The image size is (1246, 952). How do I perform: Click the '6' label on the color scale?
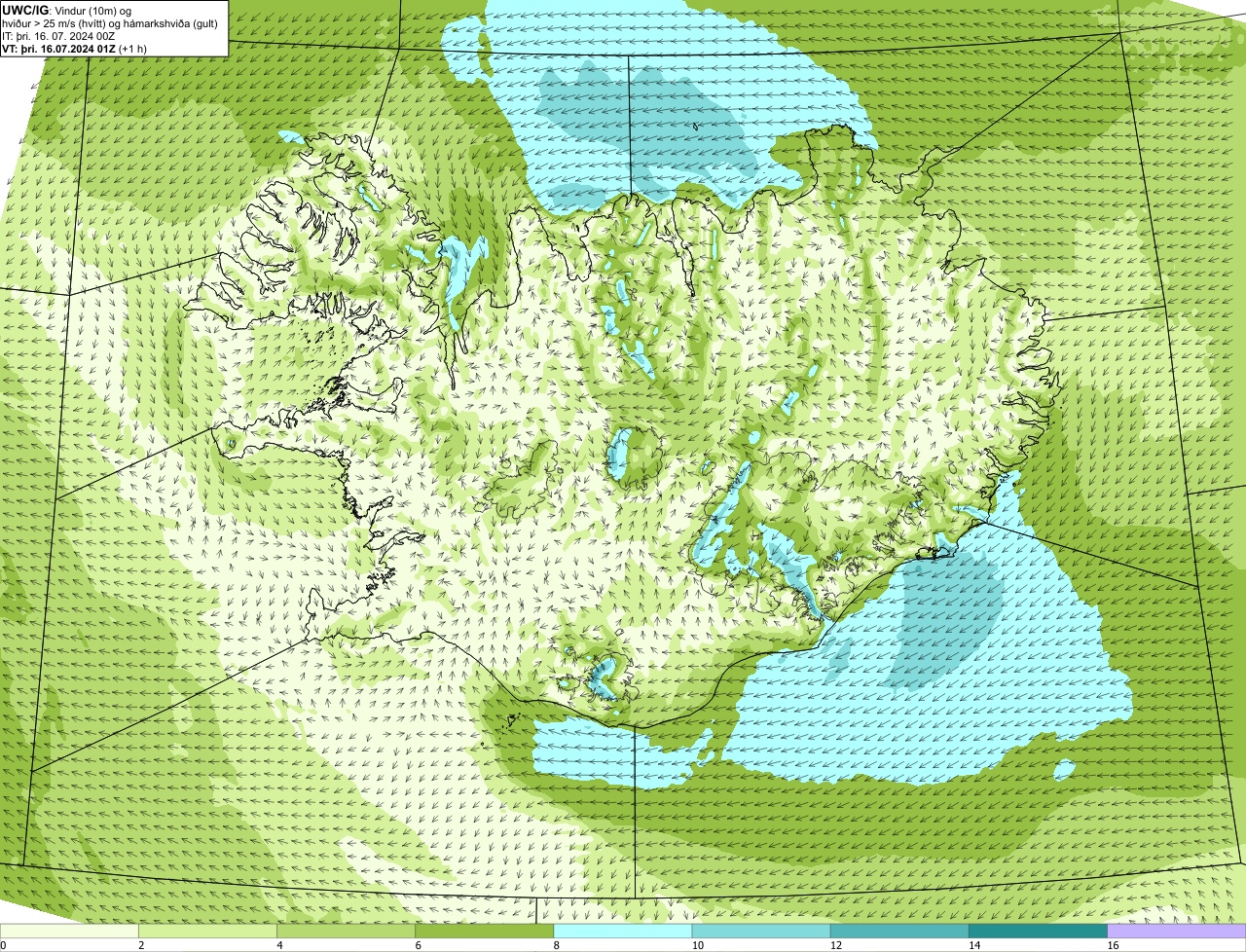[x=419, y=945]
